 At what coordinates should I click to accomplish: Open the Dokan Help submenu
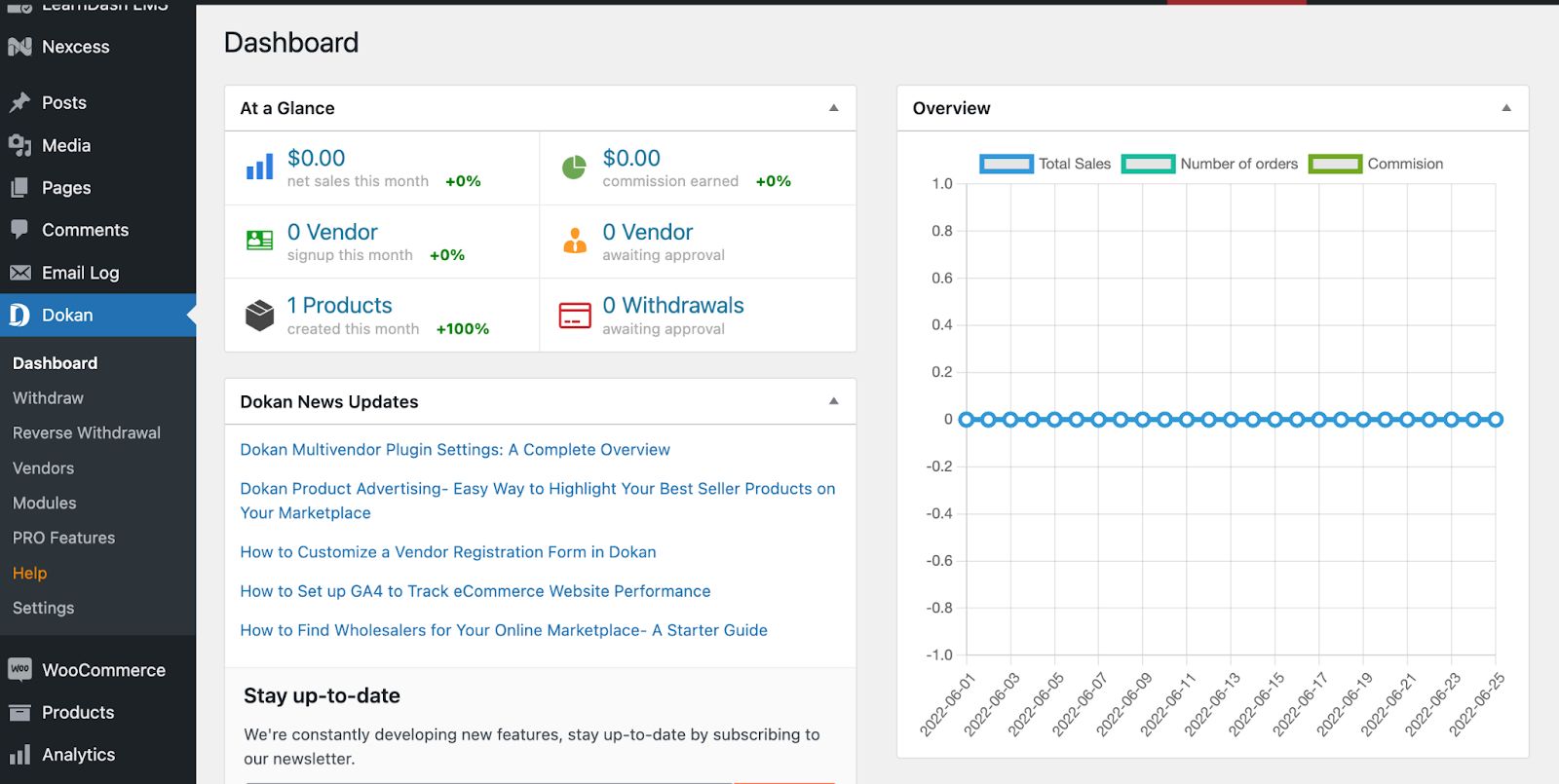[x=29, y=574]
